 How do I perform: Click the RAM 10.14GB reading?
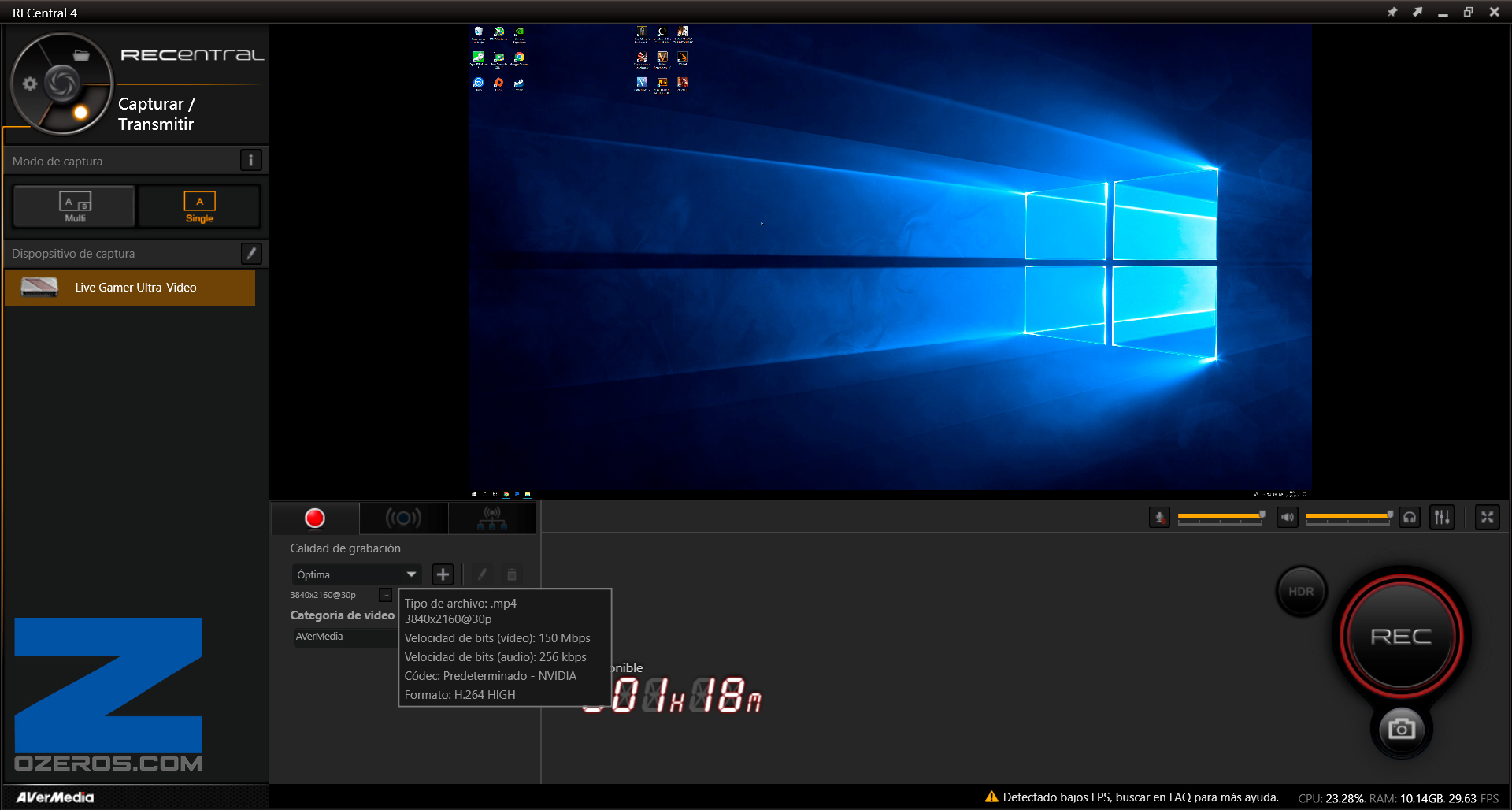point(1406,798)
